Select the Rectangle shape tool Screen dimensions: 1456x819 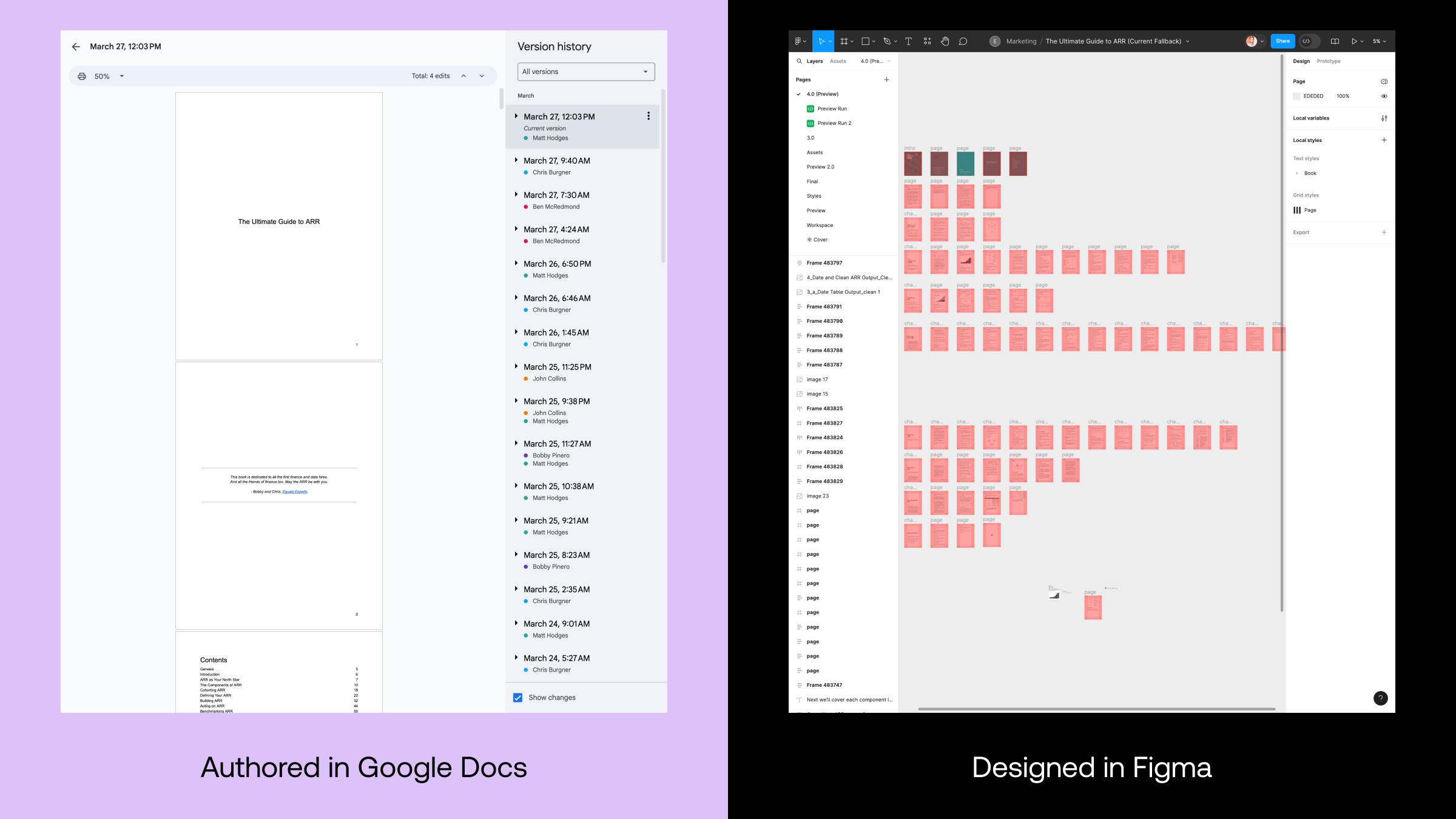point(866,41)
